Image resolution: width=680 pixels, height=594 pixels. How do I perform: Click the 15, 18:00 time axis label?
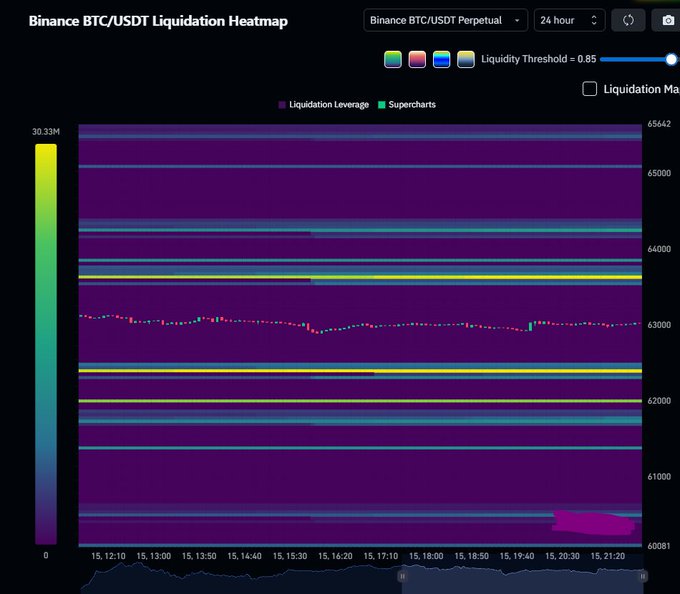click(x=426, y=556)
